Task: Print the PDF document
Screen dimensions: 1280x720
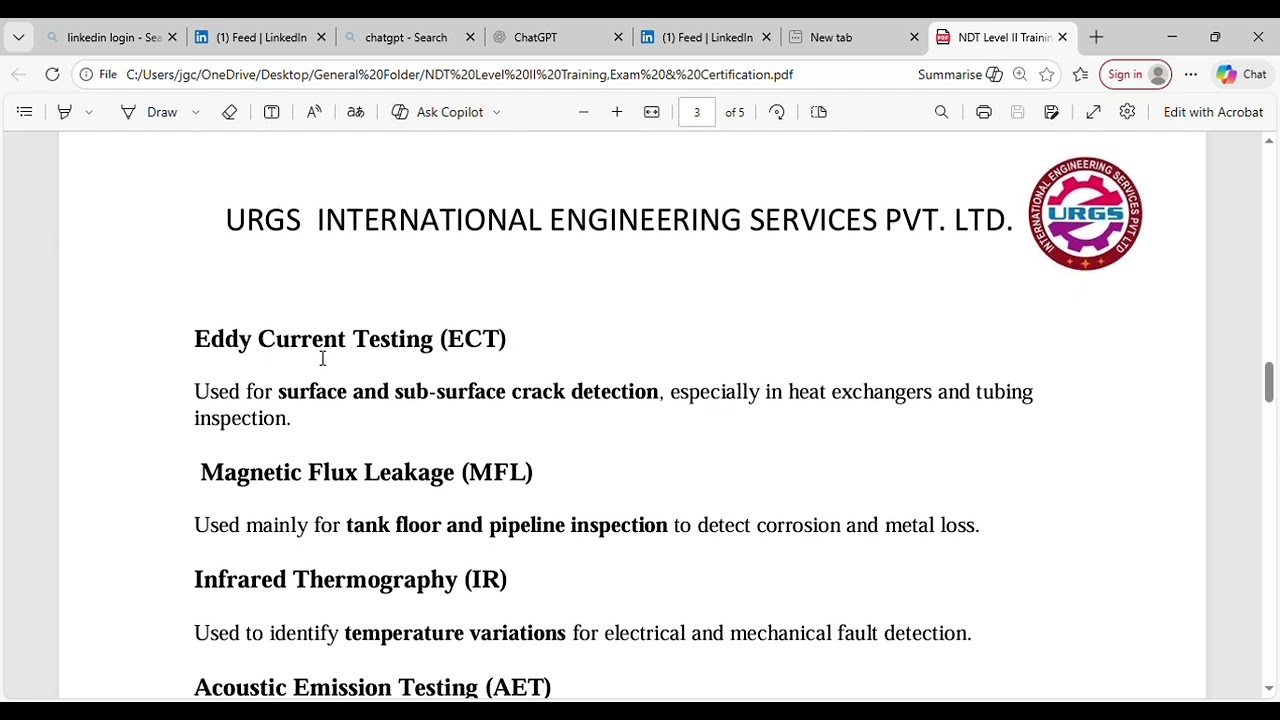Action: pos(984,112)
